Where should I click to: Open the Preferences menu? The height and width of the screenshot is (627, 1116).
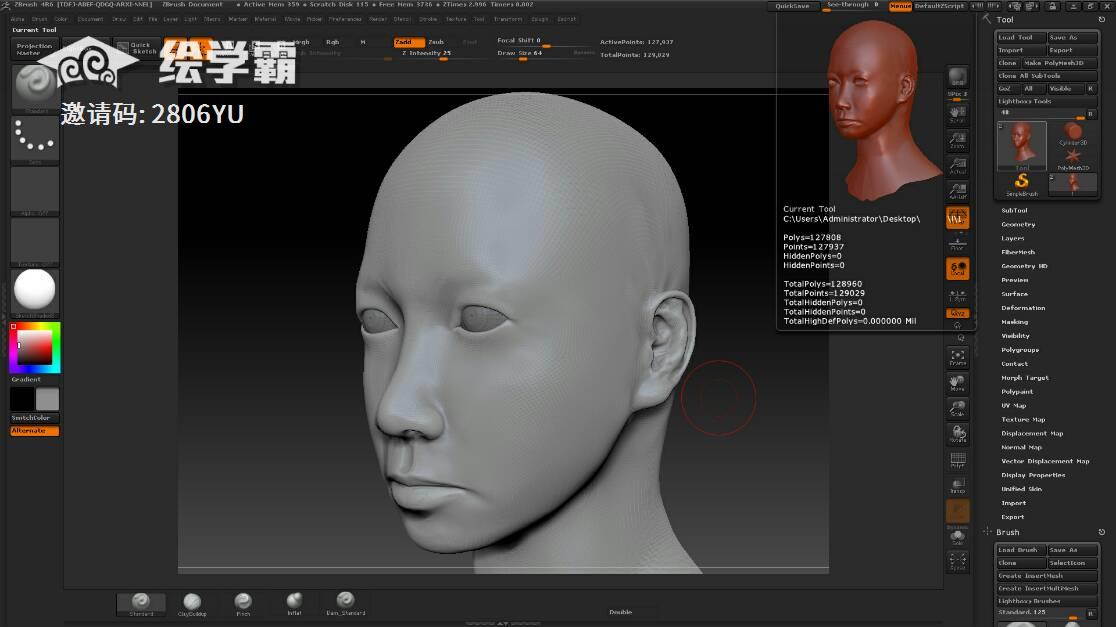[x=345, y=19]
